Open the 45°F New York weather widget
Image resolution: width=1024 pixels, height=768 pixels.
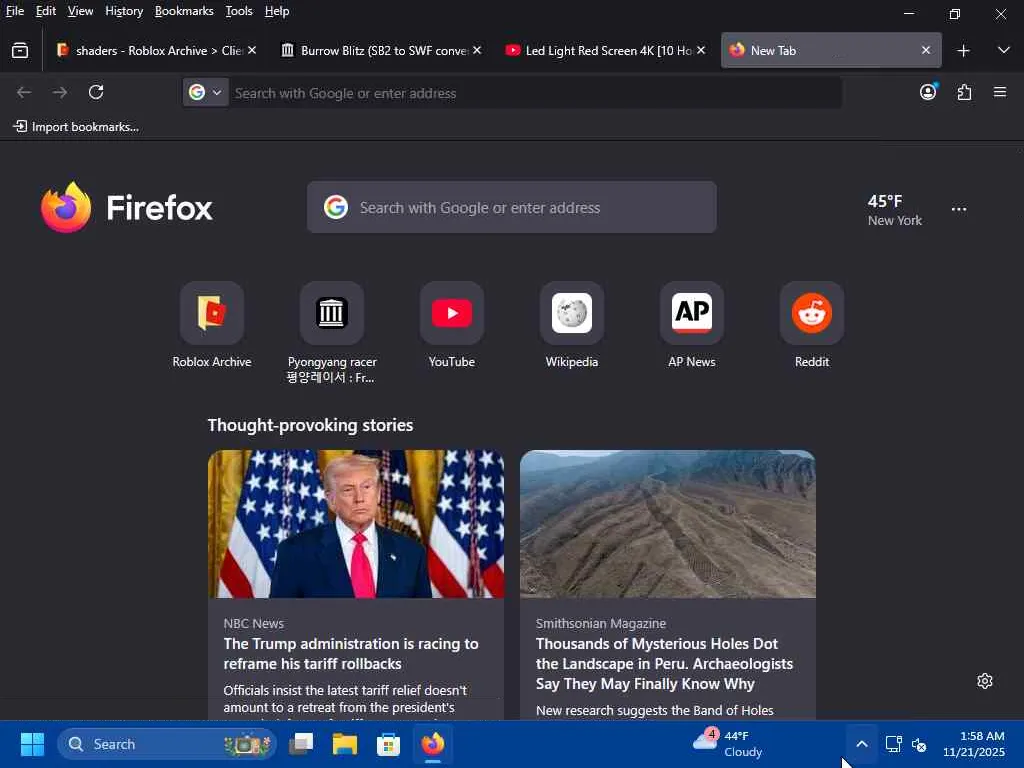coord(894,210)
